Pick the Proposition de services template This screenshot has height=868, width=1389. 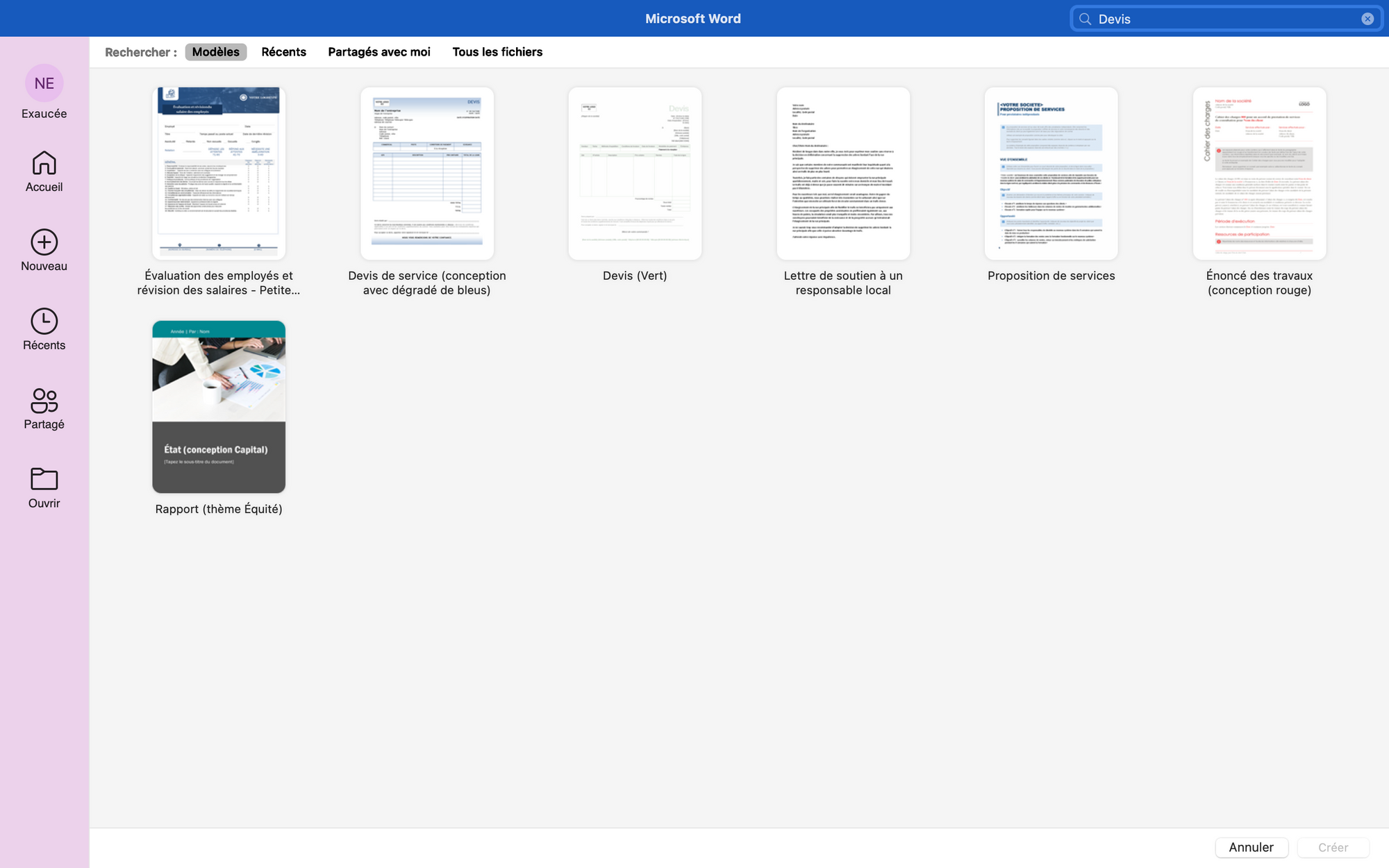coord(1051,174)
